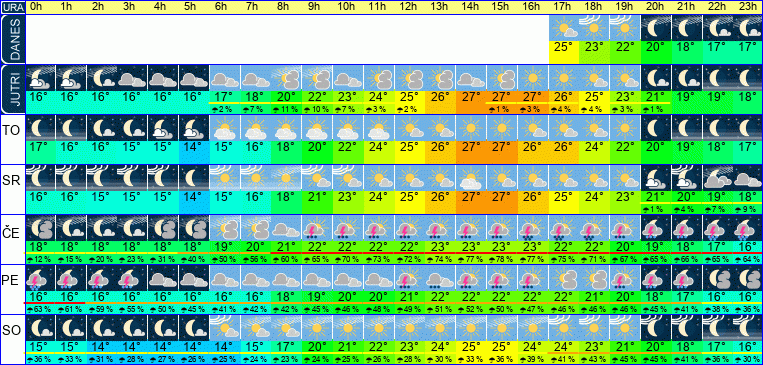
Task: Click the SO 0h moon-with-cloud icon
Action: point(40,328)
